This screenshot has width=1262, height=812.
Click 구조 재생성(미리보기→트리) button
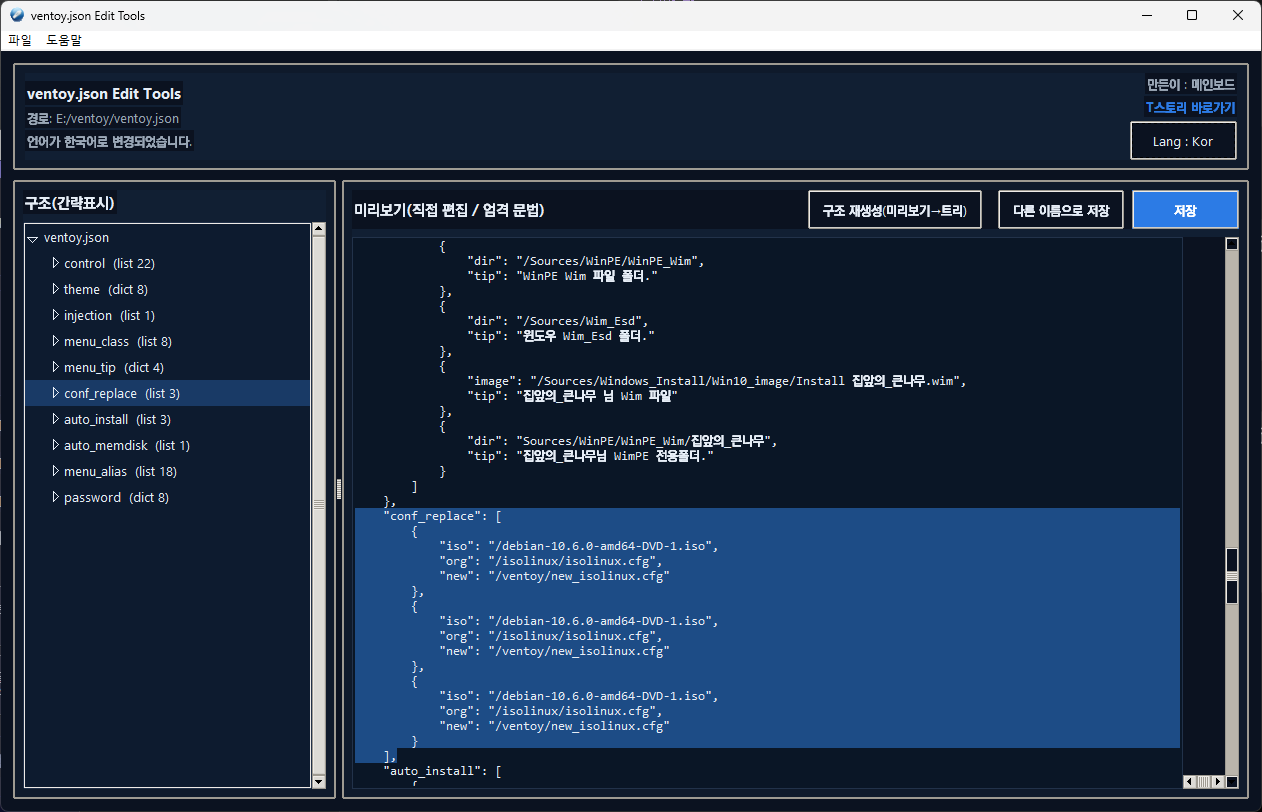(895, 210)
